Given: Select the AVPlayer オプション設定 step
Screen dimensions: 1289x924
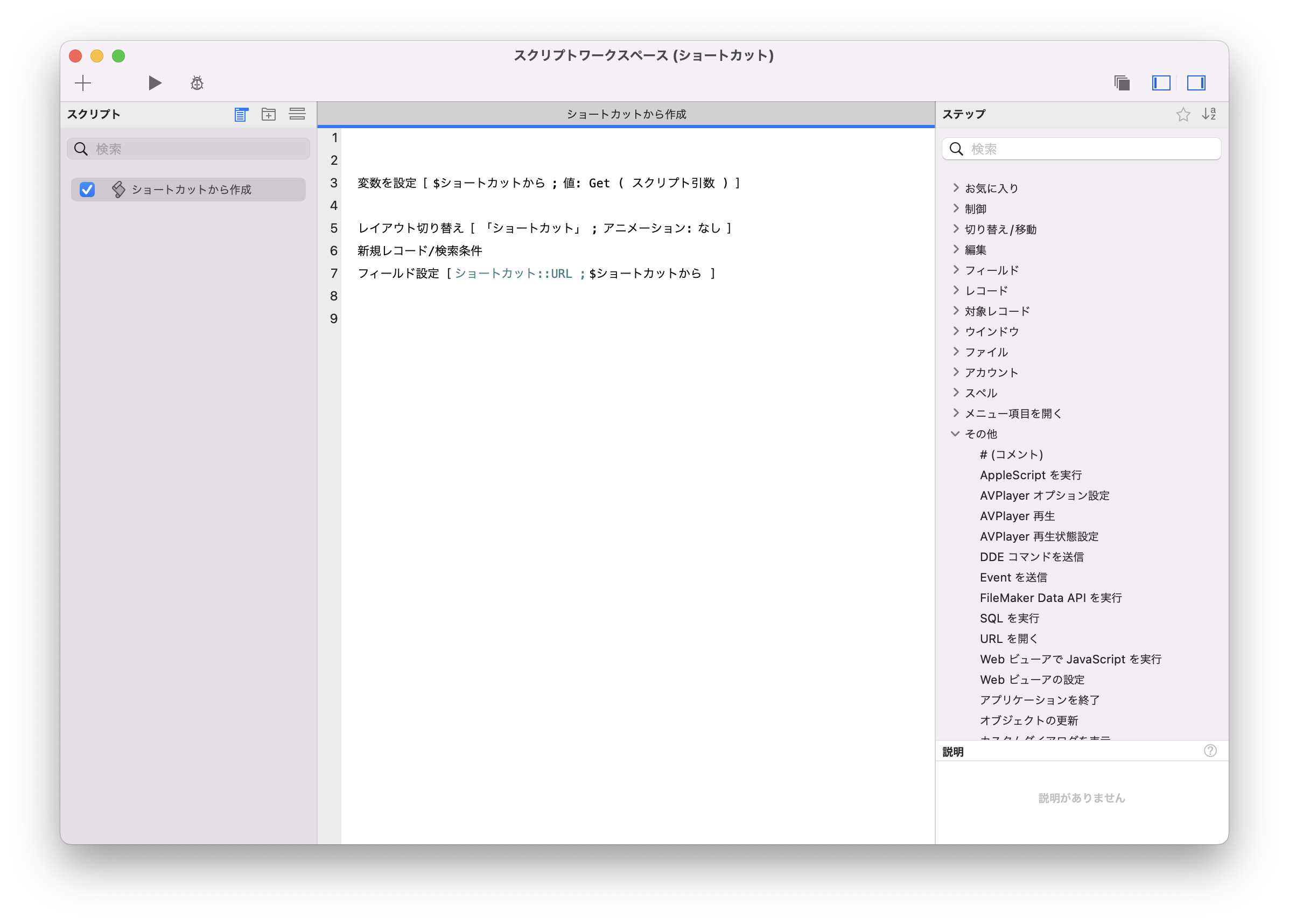Looking at the screenshot, I should 1044,495.
